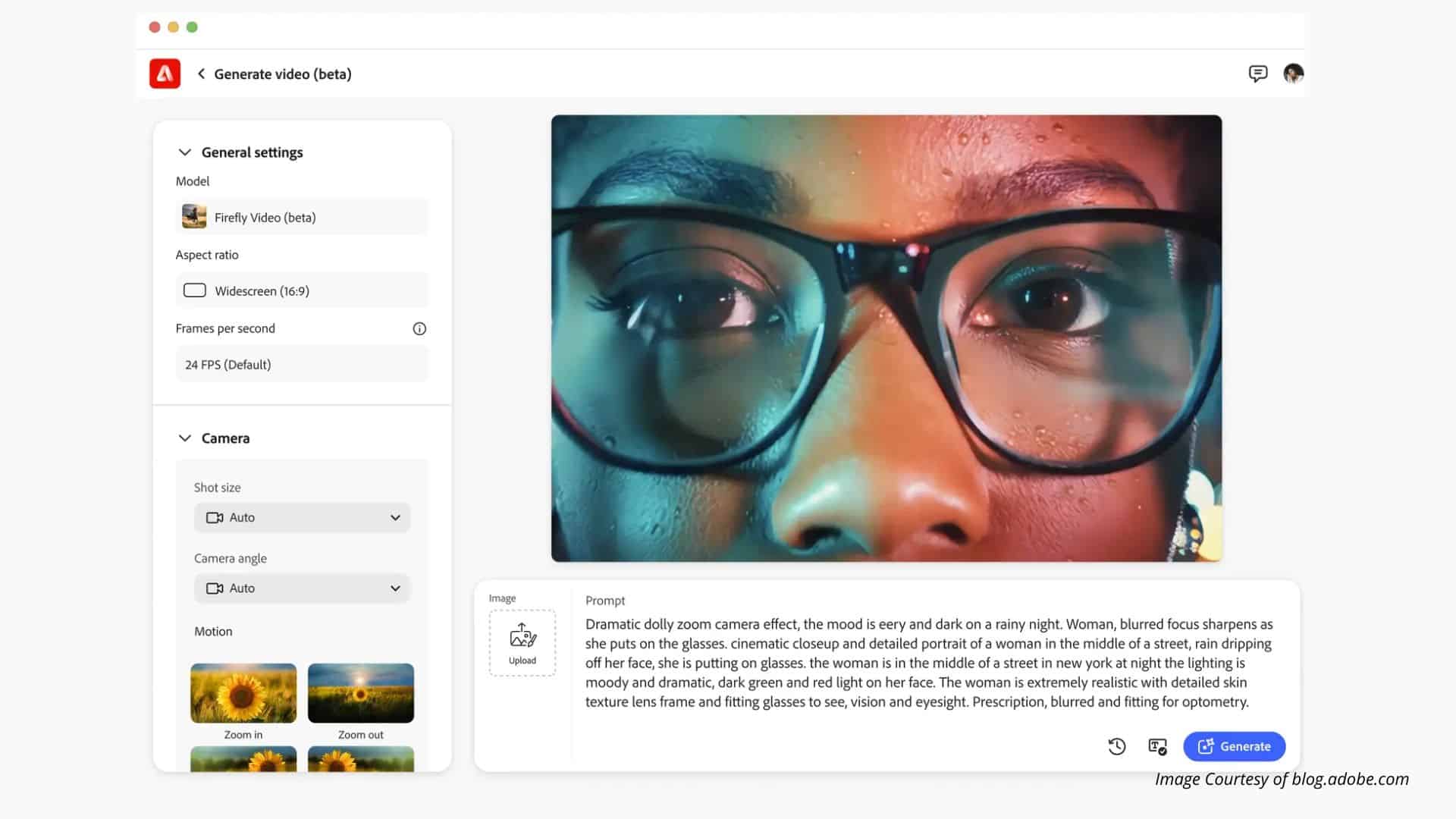Click the image Upload icon box
This screenshot has height=819, width=1456.
point(522,642)
